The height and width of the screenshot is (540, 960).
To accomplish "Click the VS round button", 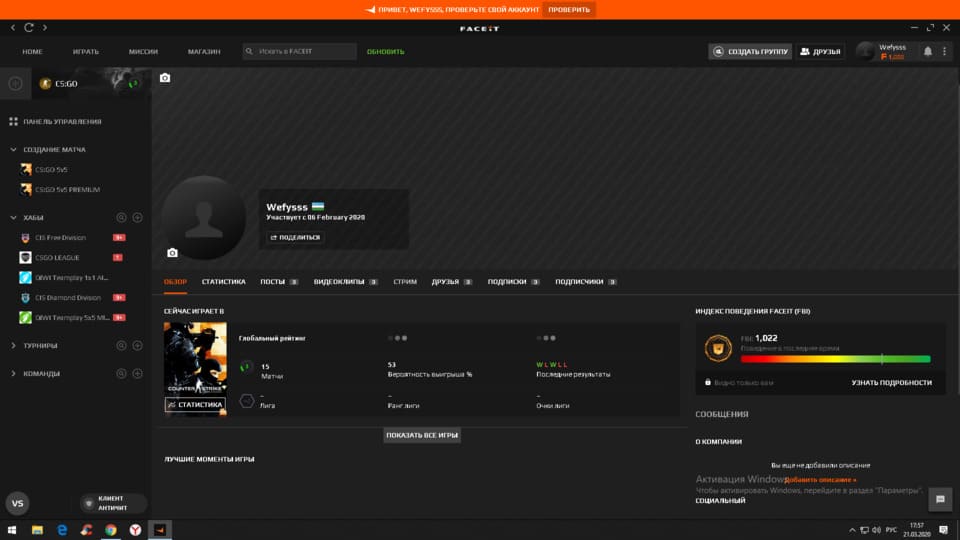I will pos(17,503).
